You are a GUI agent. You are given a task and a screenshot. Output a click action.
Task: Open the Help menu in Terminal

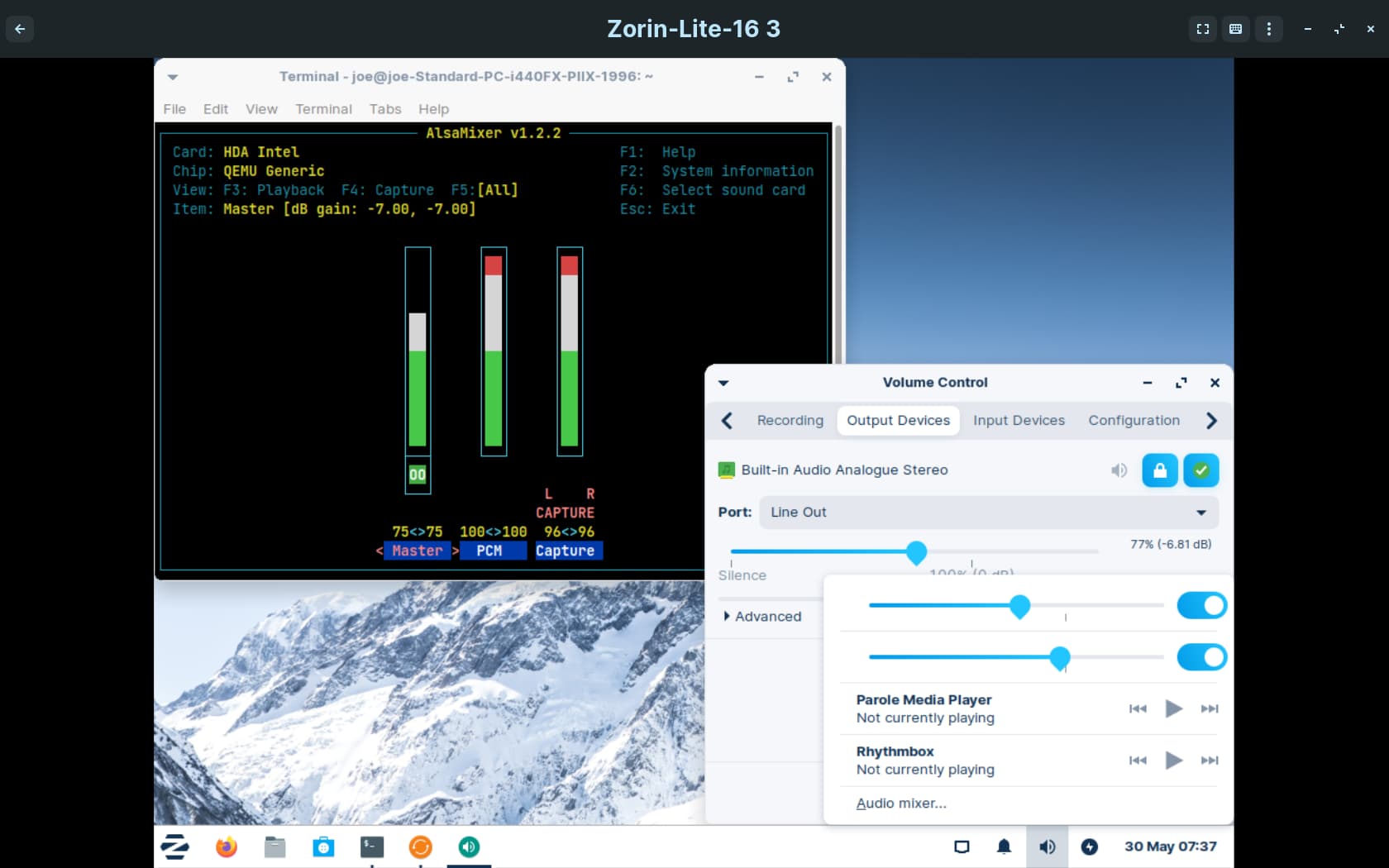coord(433,109)
